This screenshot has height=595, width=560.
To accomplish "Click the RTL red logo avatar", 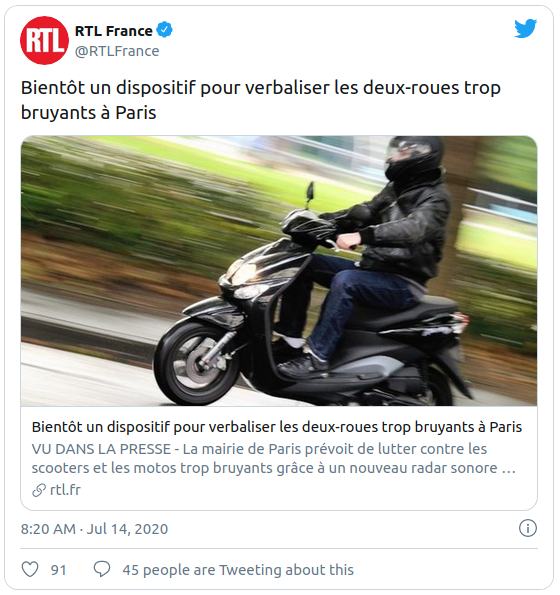I will pyautogui.click(x=44, y=40).
